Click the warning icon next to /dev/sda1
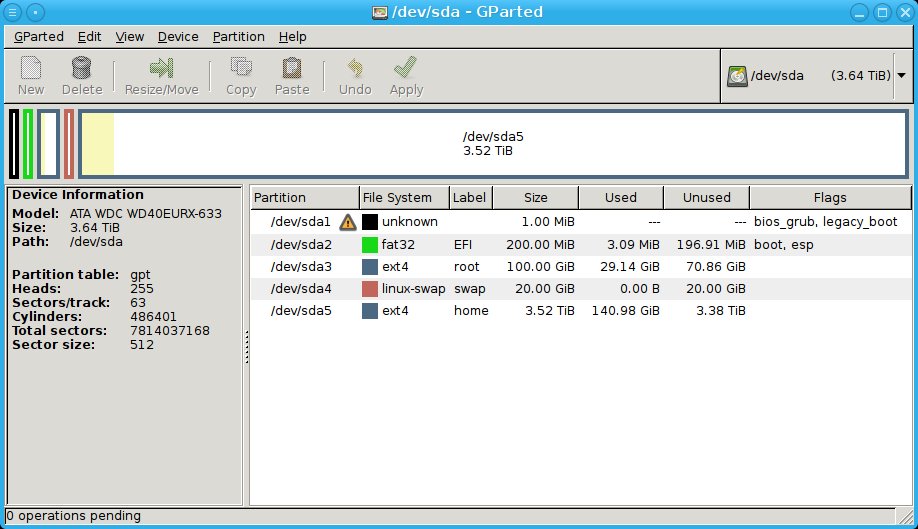This screenshot has width=918, height=529. [x=348, y=222]
